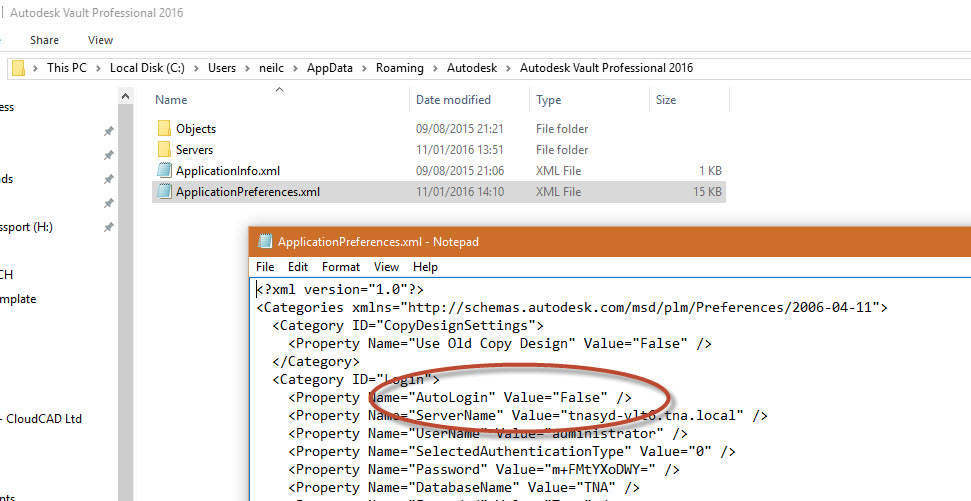Click date 11/01/2016 13:51
The height and width of the screenshot is (501, 971).
(459, 150)
